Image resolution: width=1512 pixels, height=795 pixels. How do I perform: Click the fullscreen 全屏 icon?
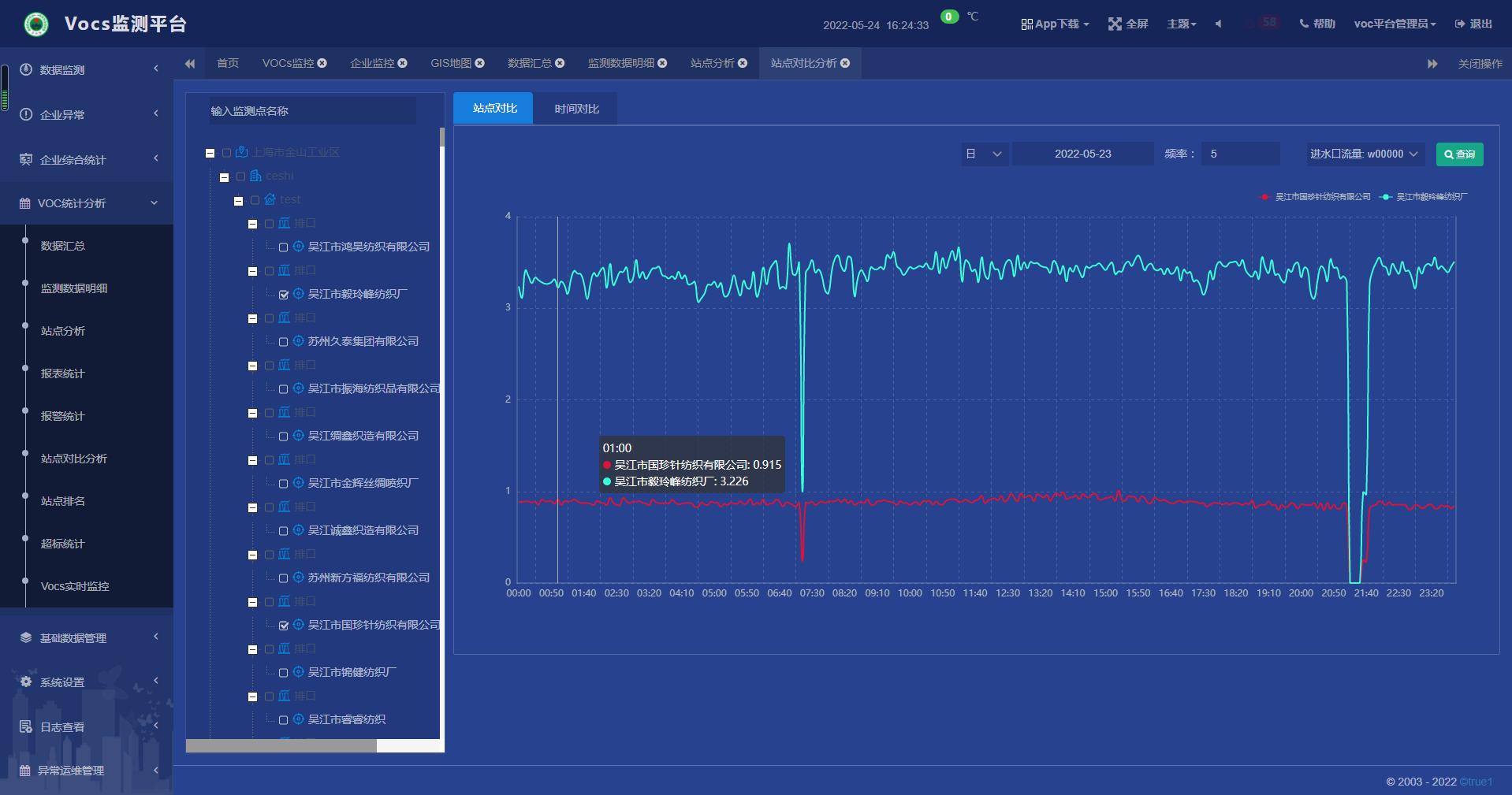(x=1115, y=24)
